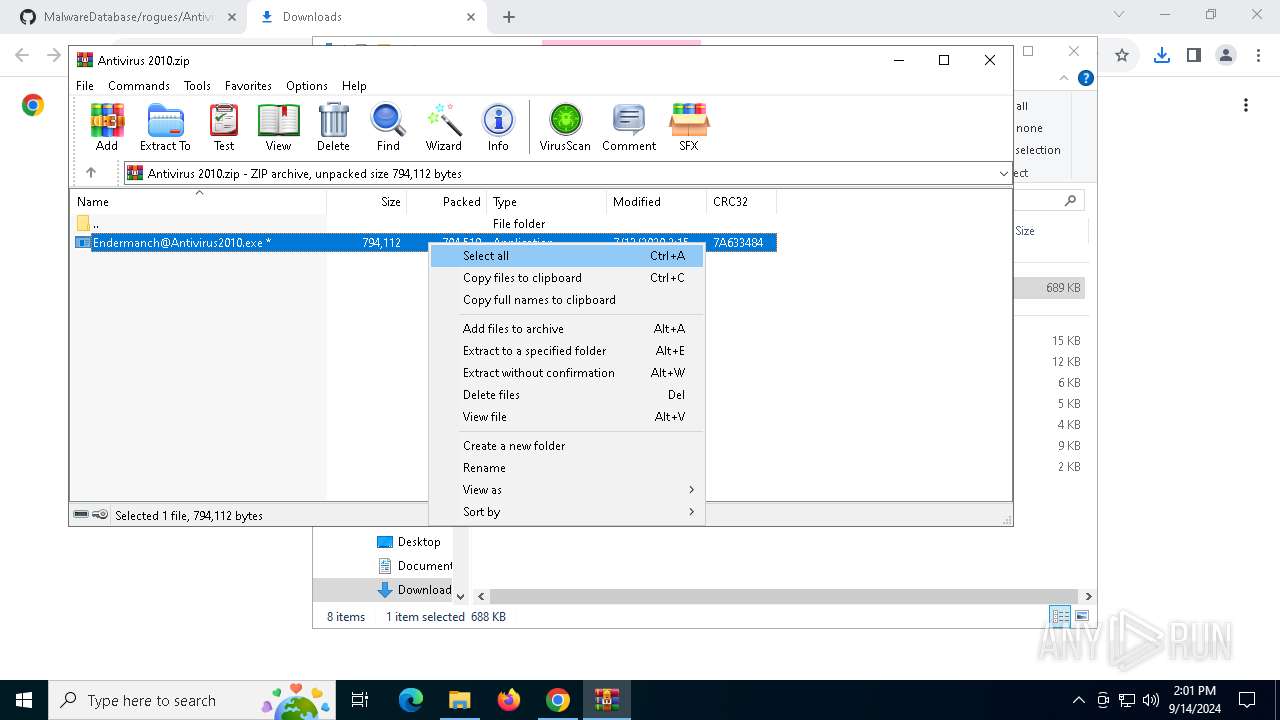
Task: Sort by the Packed column header
Action: click(447, 201)
